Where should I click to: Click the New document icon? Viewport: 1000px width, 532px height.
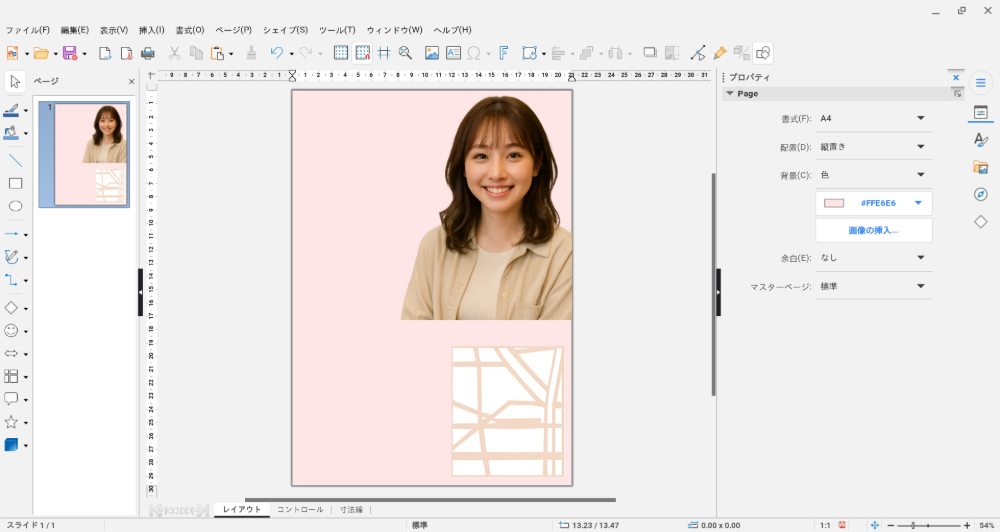coord(12,53)
